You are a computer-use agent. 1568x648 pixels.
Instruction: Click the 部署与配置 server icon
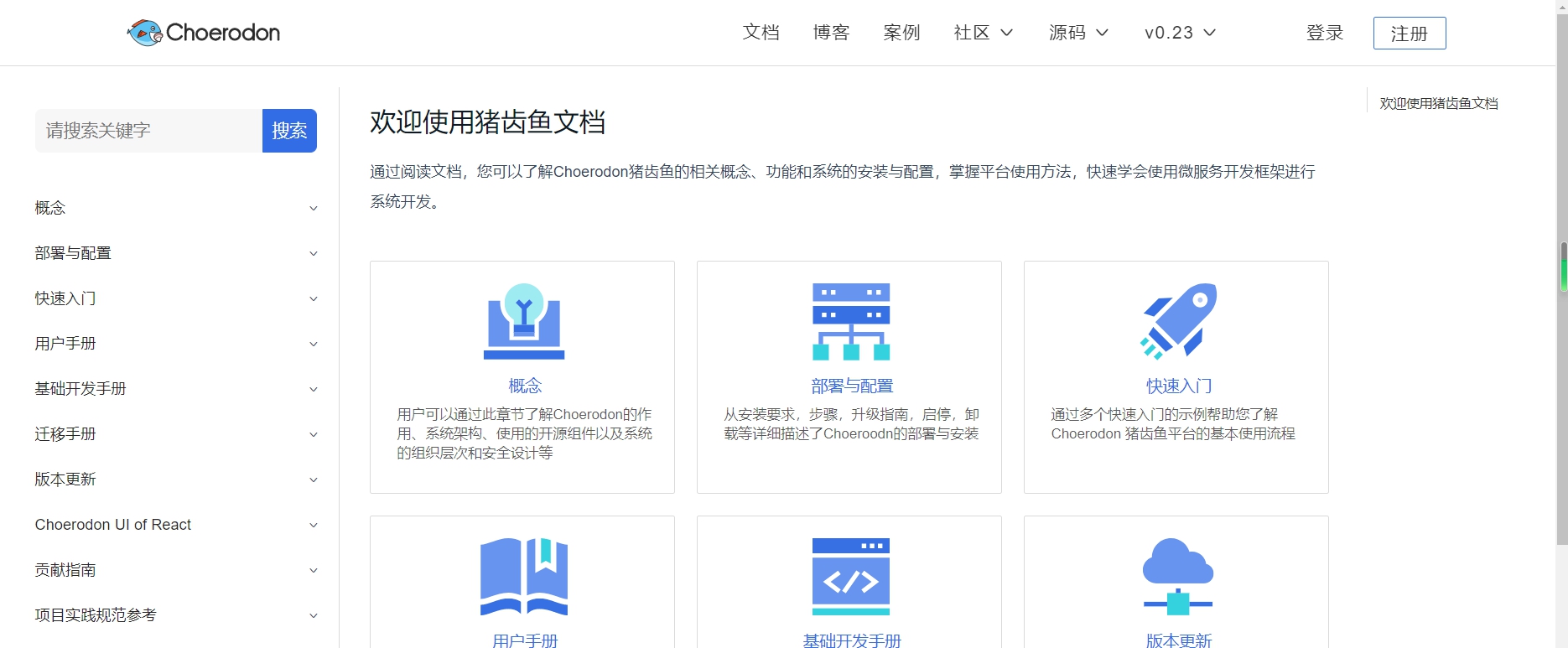point(851,322)
